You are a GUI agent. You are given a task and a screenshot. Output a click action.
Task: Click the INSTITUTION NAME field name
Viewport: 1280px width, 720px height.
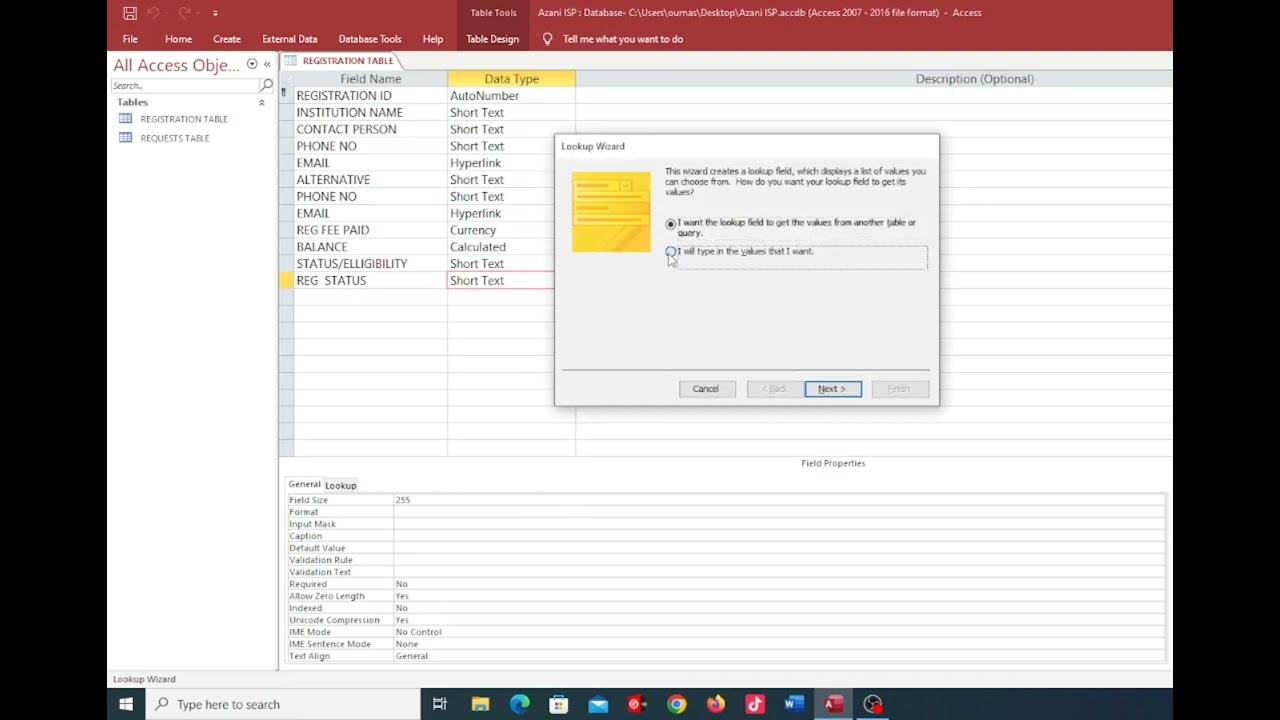349,113
